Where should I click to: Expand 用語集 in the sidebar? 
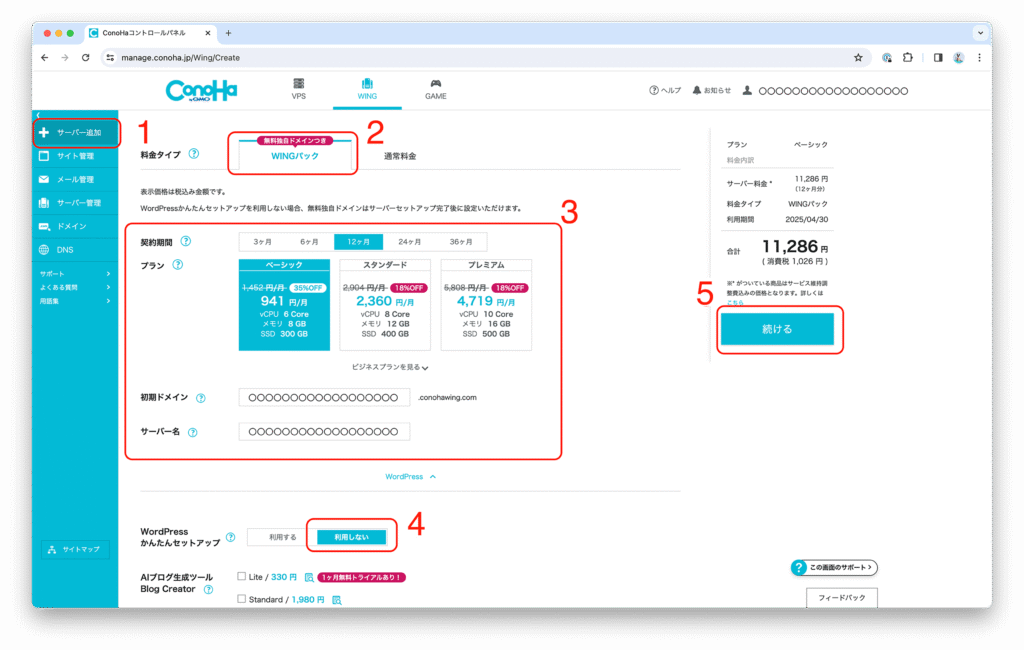click(x=75, y=301)
